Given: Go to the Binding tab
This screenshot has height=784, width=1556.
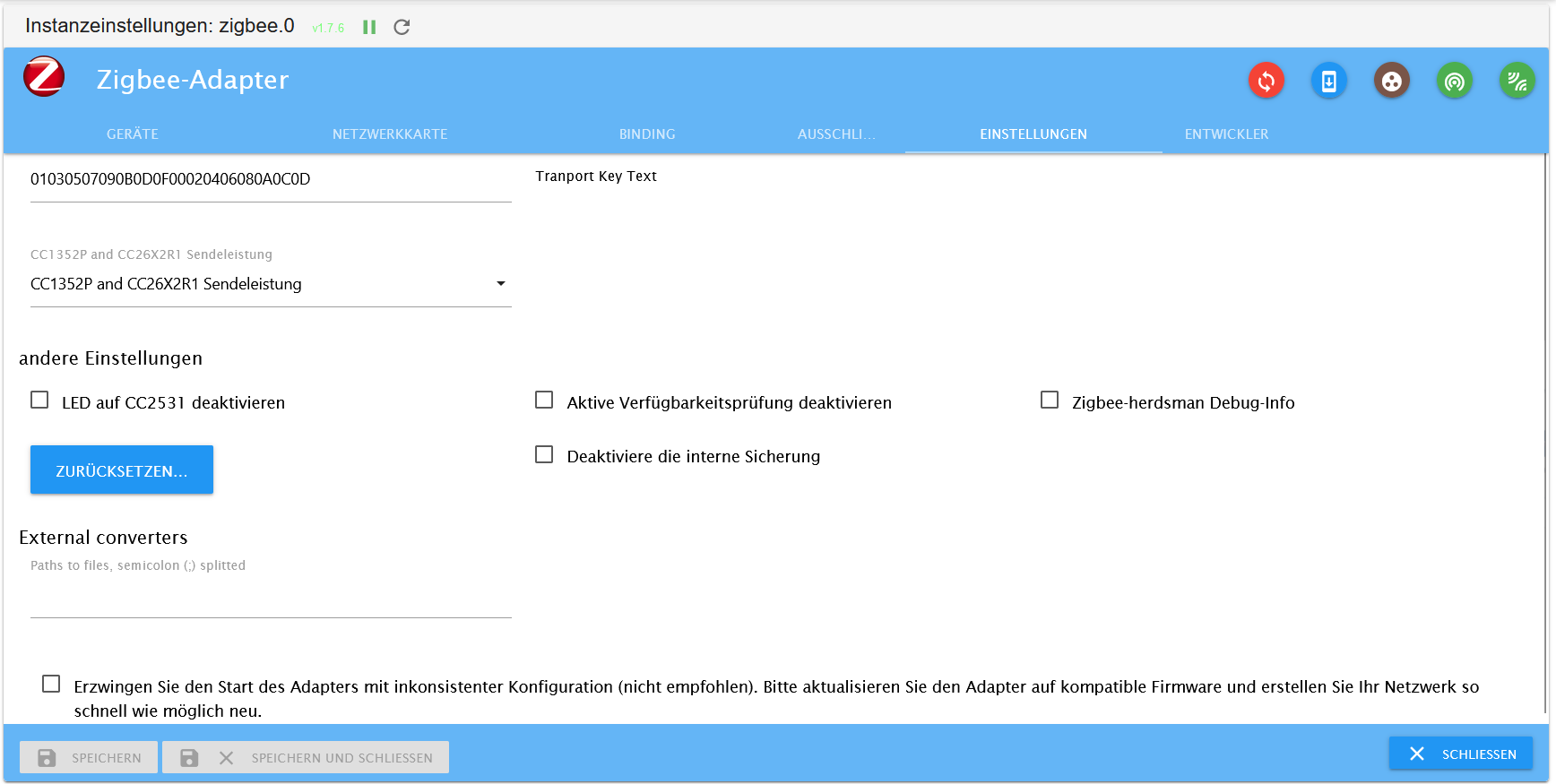Looking at the screenshot, I should [647, 134].
